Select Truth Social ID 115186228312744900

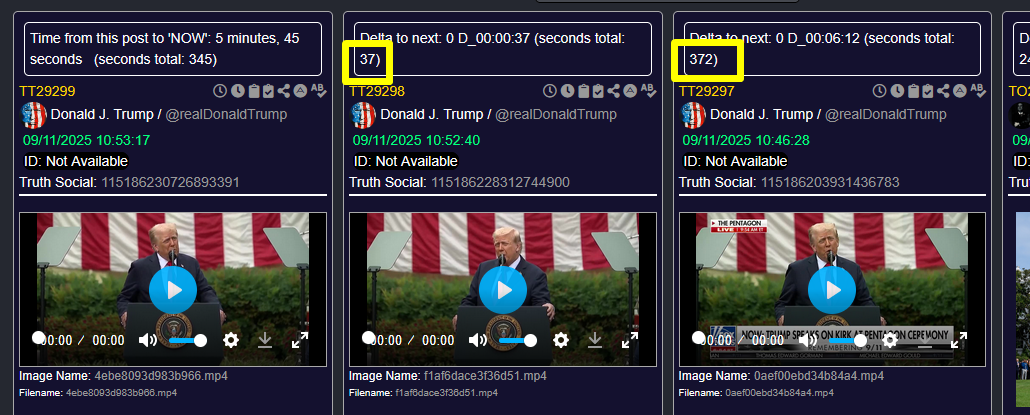coord(501,182)
